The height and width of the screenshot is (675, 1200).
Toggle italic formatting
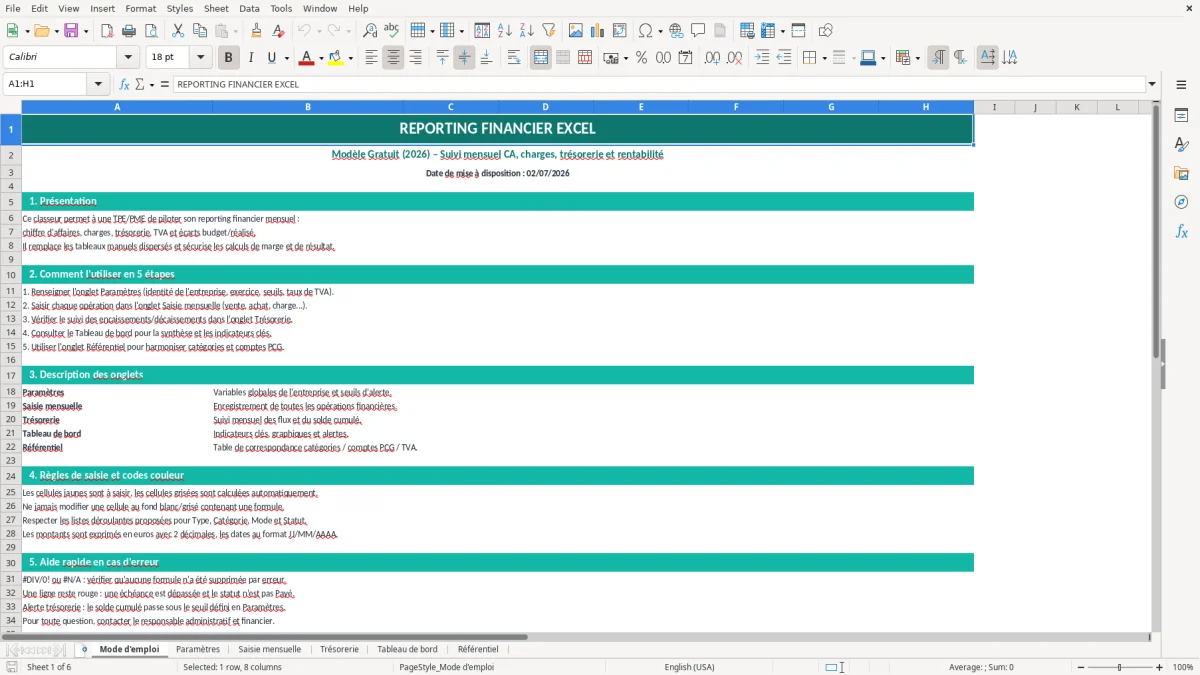tap(251, 58)
